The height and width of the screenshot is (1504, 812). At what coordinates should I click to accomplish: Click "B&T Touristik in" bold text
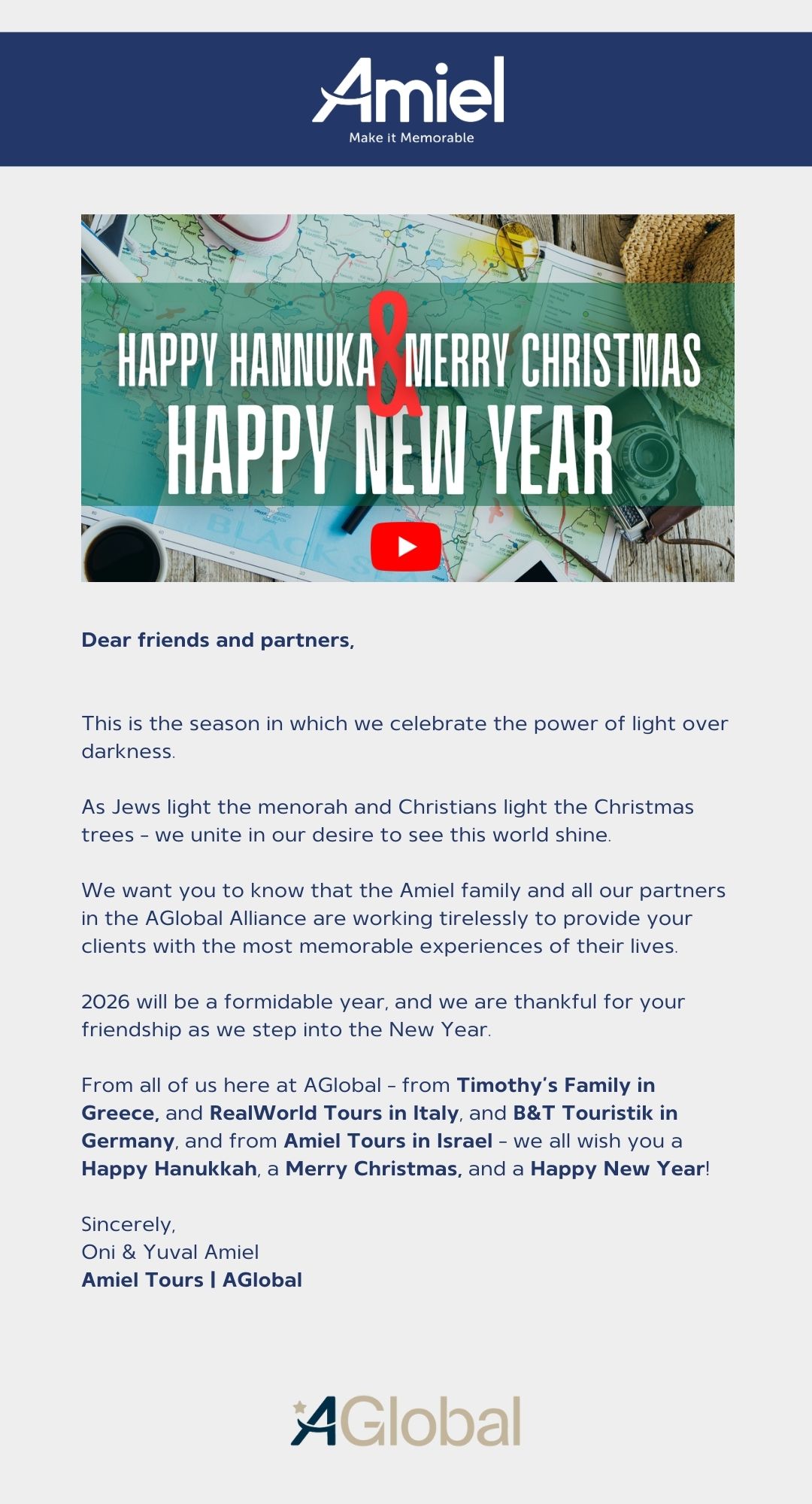pos(595,1113)
